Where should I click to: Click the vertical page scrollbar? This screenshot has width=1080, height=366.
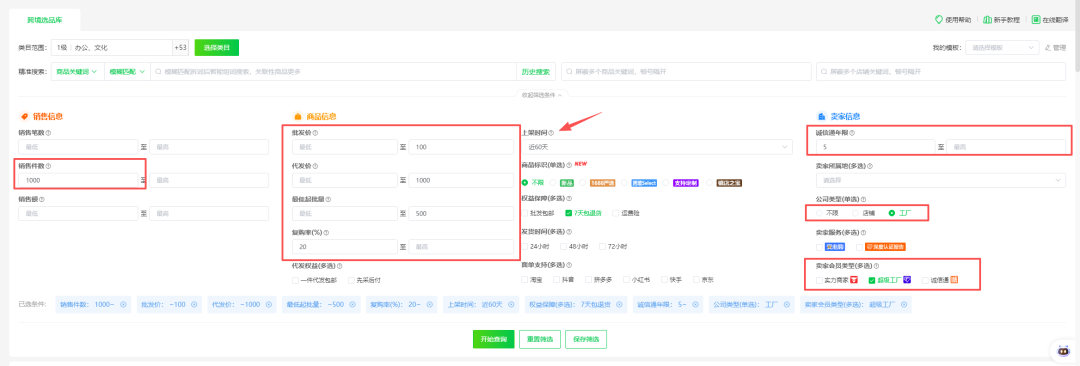(1077, 36)
